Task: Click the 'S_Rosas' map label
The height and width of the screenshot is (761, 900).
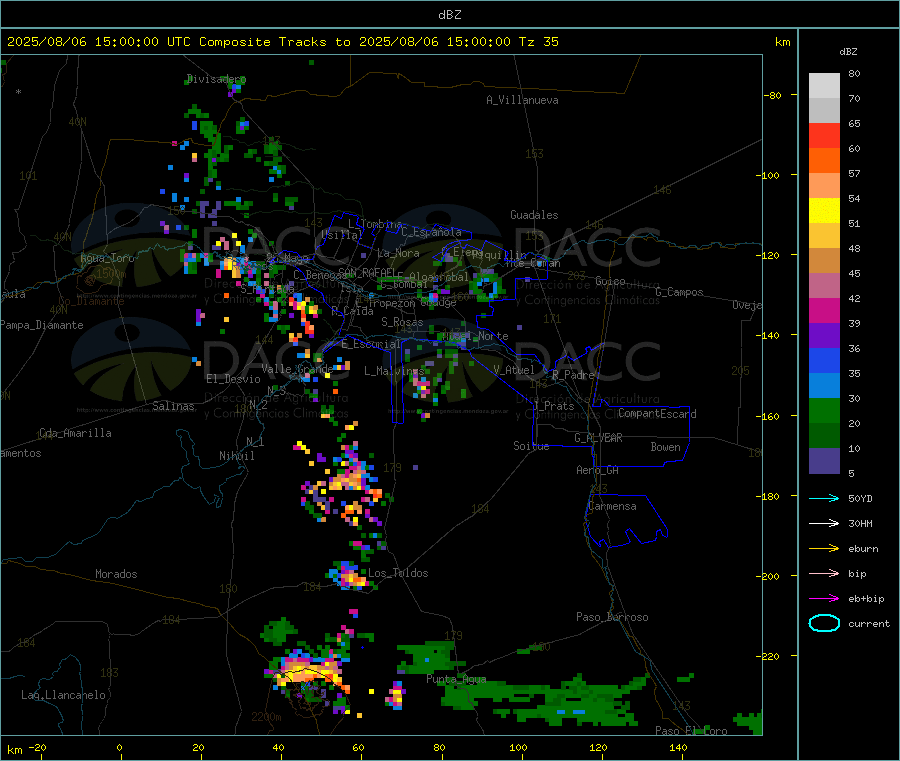Action: 402,323
